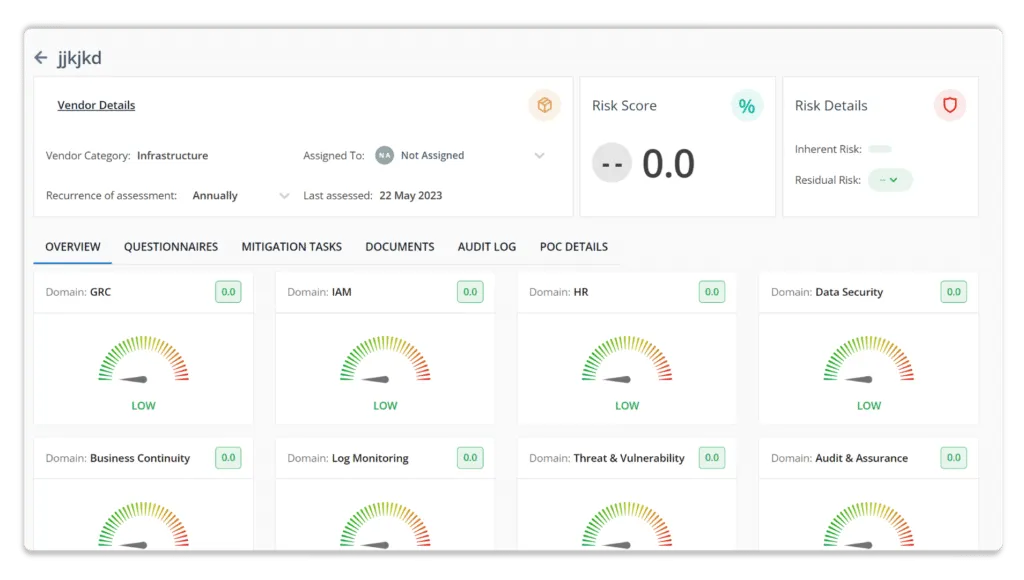Click the GRC domain risk gauge
This screenshot has width=1024, height=580.
pos(144,359)
